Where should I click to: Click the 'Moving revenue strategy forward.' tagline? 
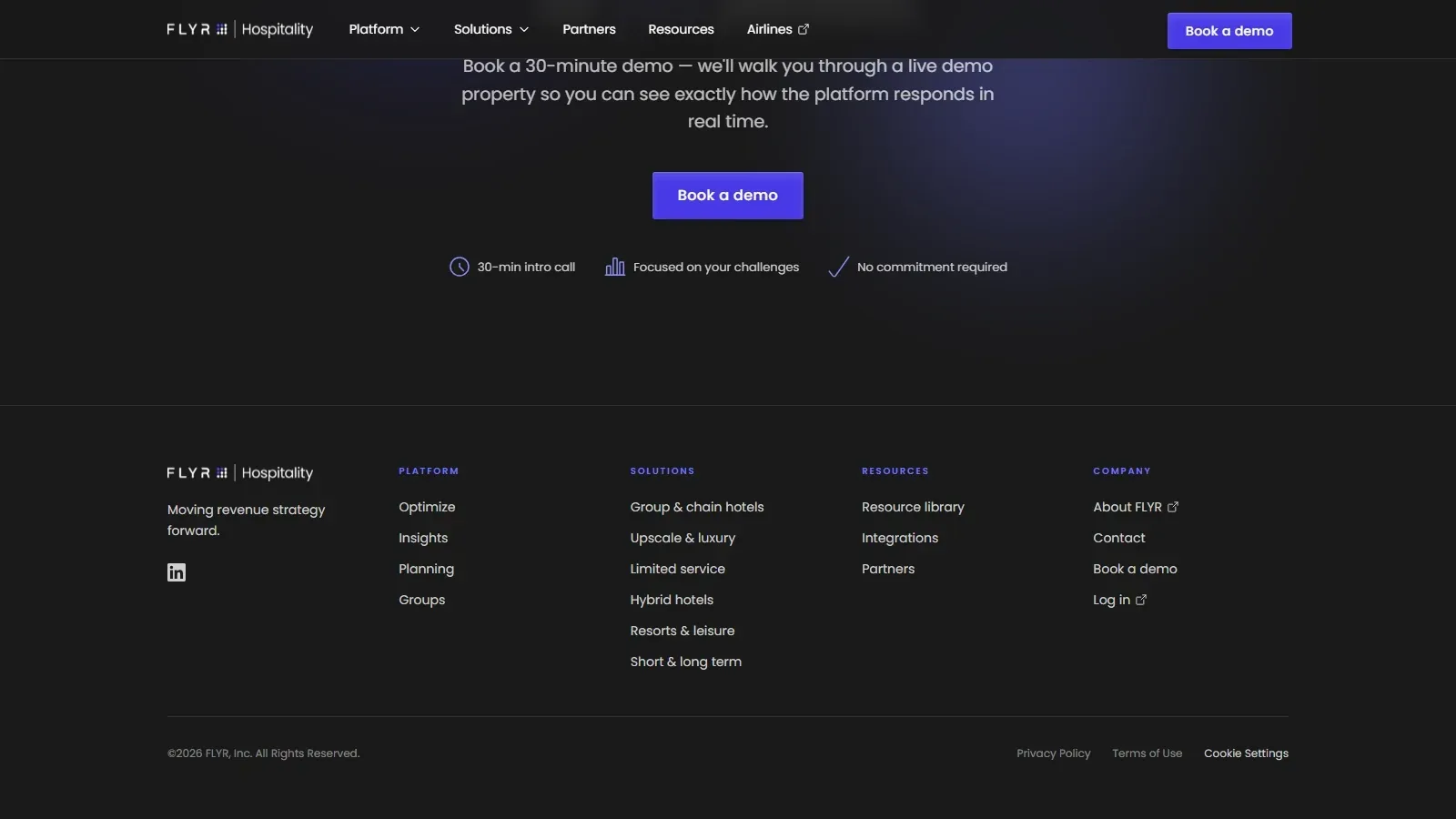coord(246,520)
